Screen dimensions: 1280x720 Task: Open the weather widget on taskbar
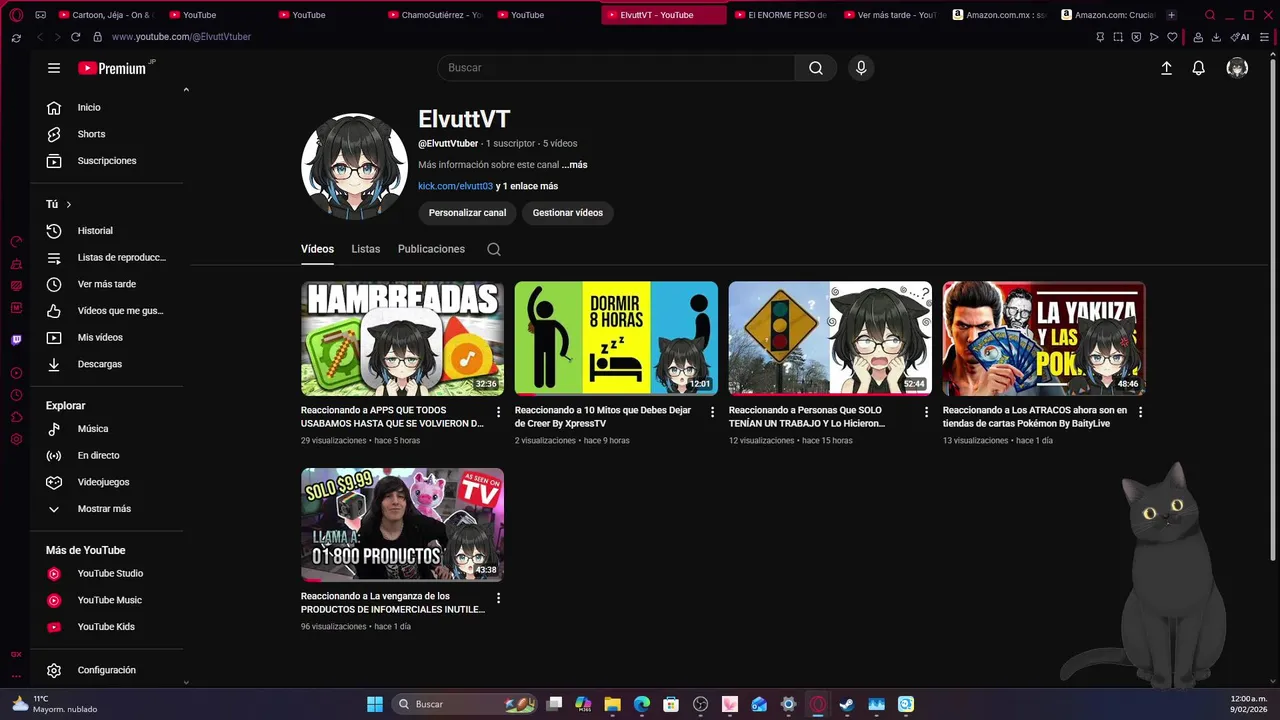(x=55, y=704)
